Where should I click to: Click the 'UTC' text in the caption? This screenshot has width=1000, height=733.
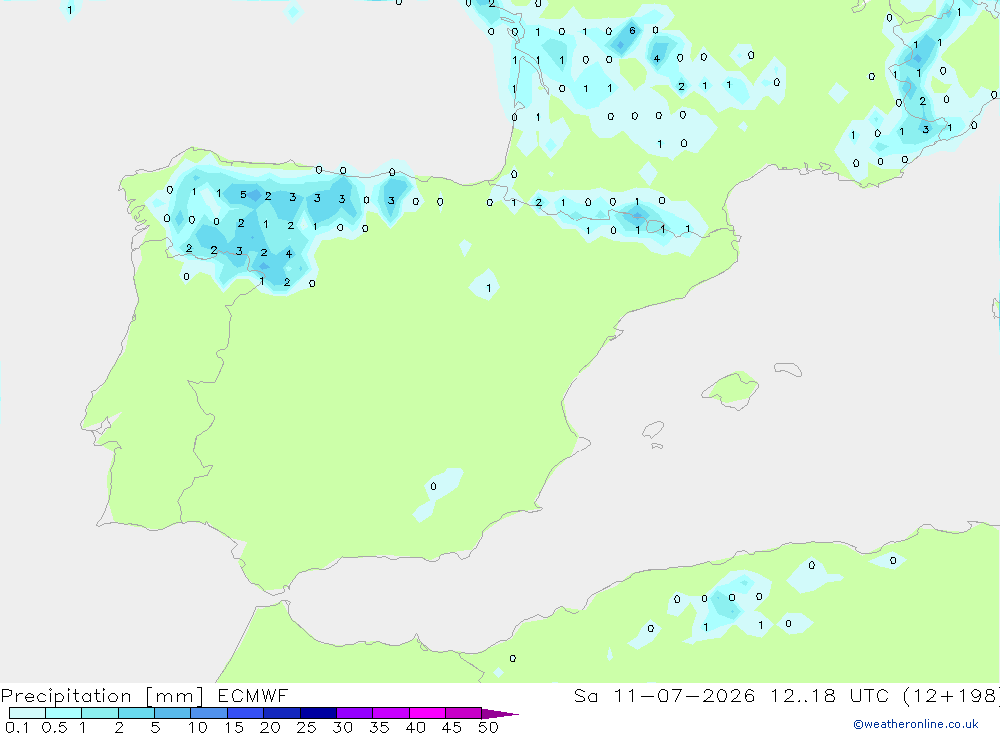tap(869, 696)
